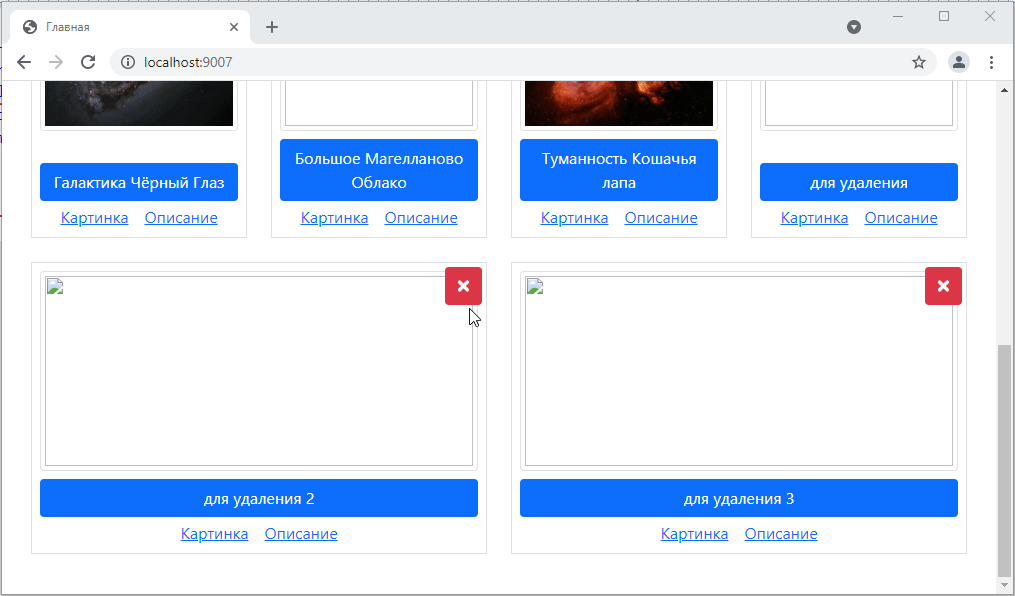The height and width of the screenshot is (596, 1015).
Task: Select the 'Главная' browser tab
Action: pos(120,27)
